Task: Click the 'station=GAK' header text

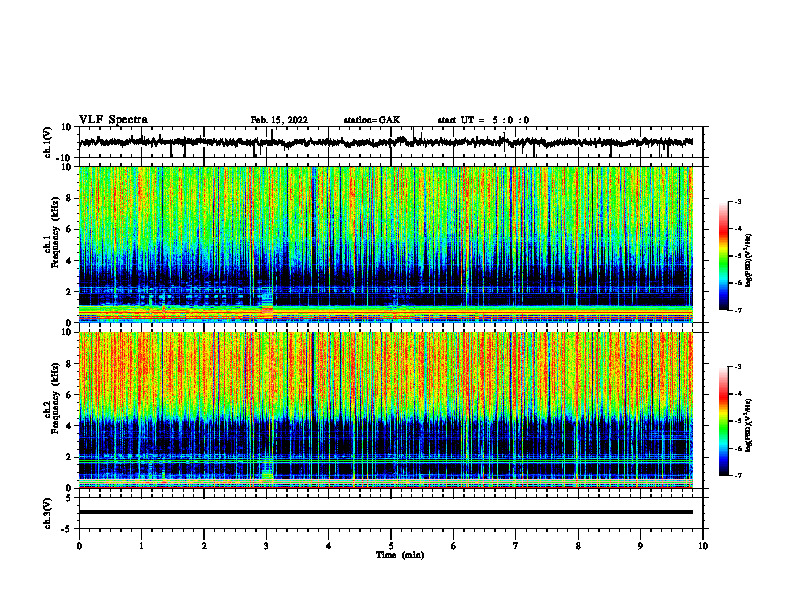Action: click(x=372, y=120)
